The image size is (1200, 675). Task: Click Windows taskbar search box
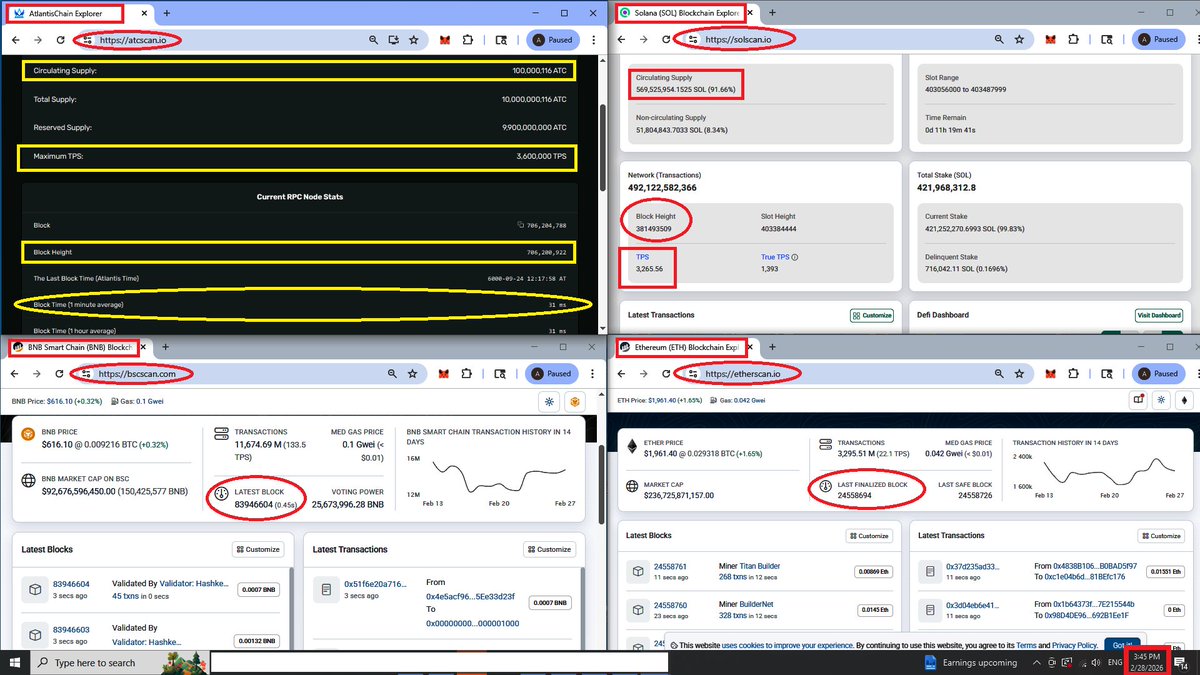click(x=120, y=662)
